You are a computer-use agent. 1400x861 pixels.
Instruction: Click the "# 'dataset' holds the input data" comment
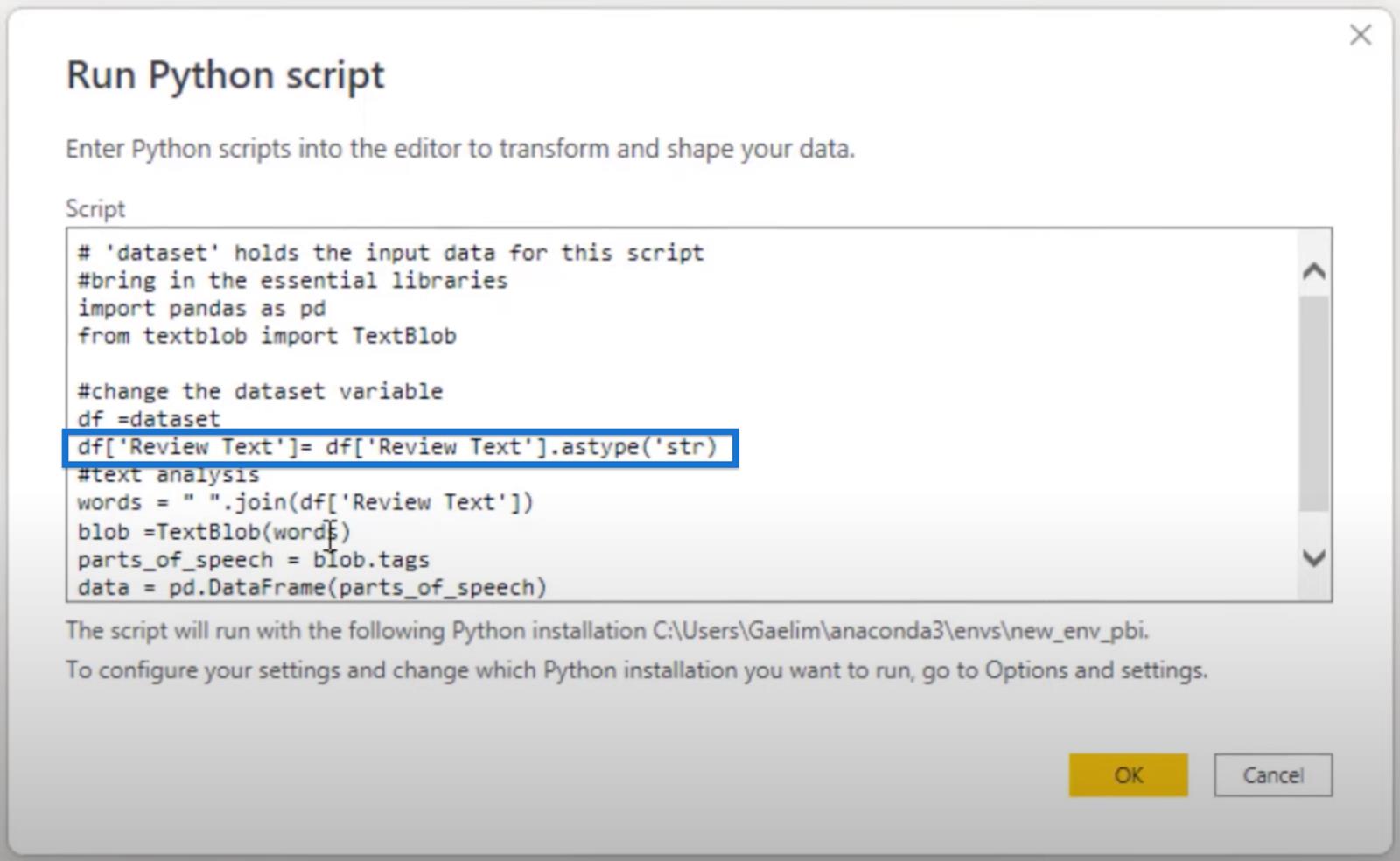tap(390, 253)
